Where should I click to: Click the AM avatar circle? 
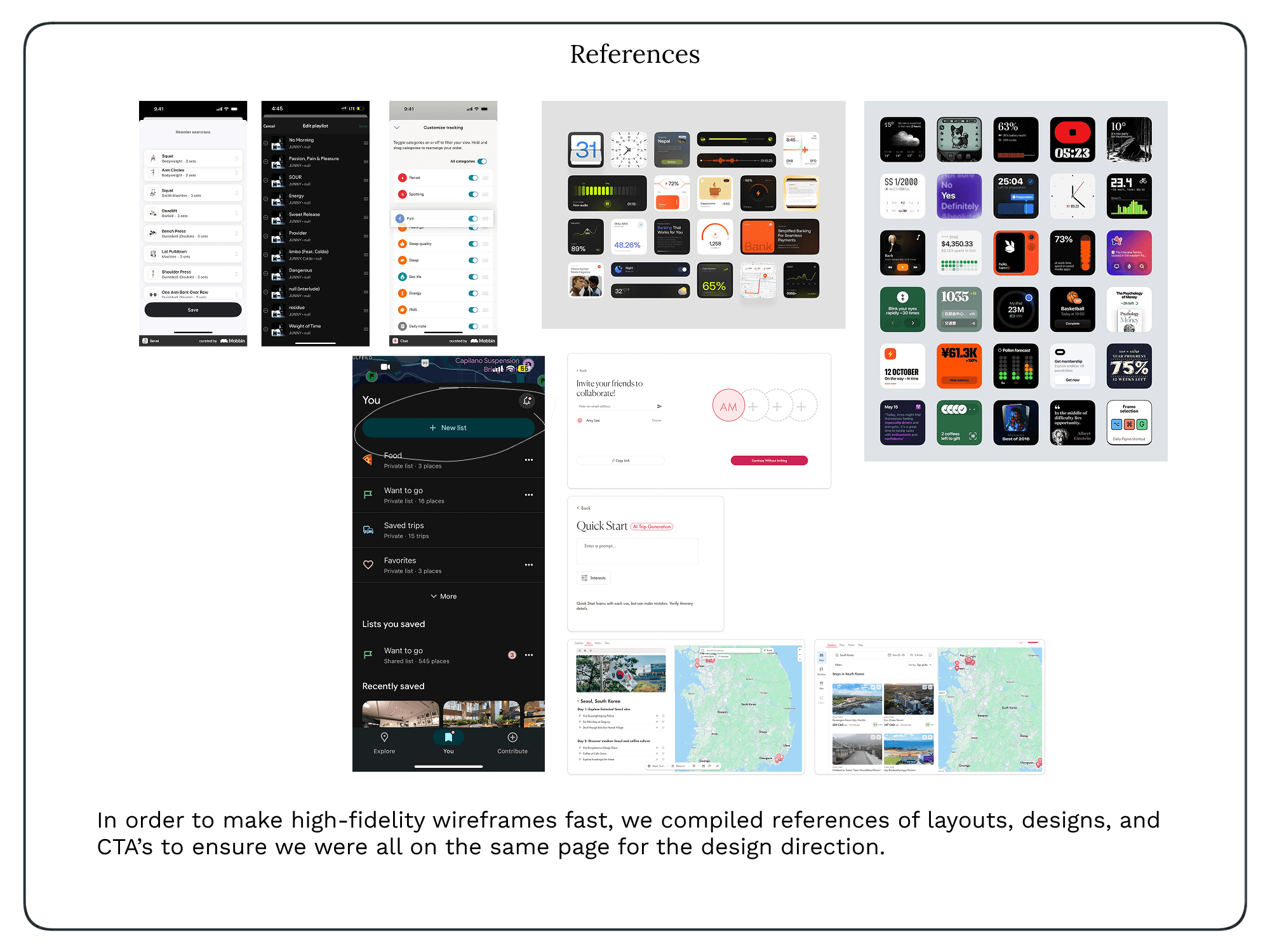tap(728, 406)
